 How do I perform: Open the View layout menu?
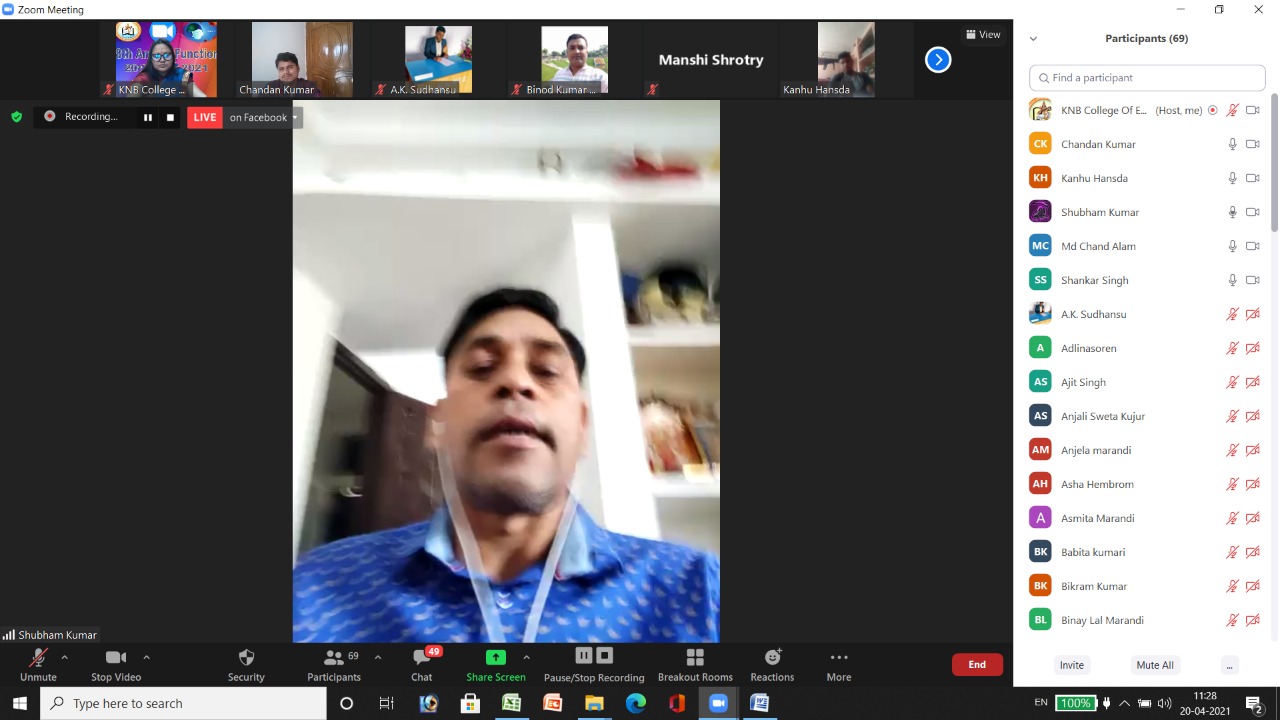[983, 34]
